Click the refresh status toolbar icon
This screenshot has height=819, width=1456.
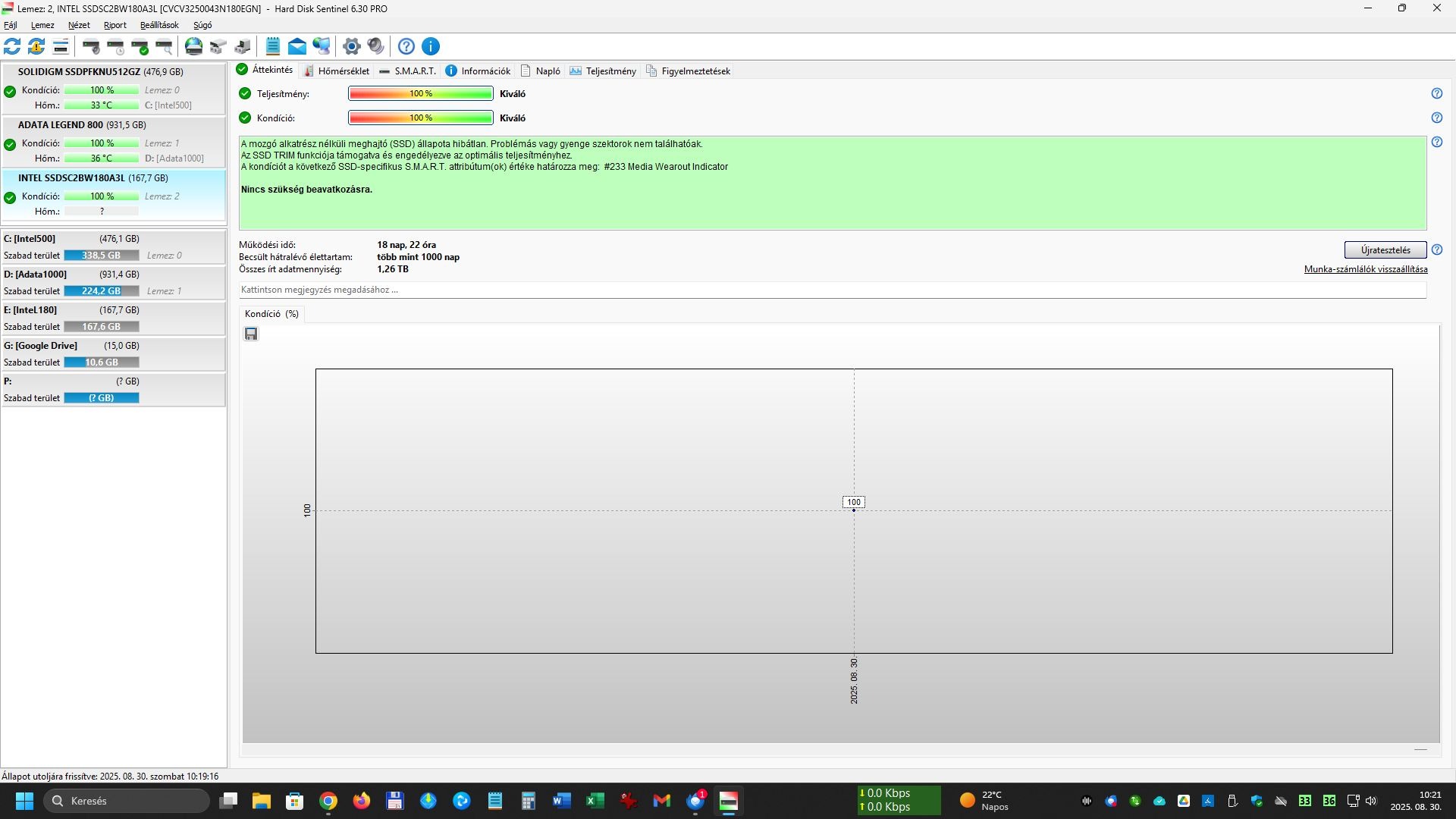point(12,46)
